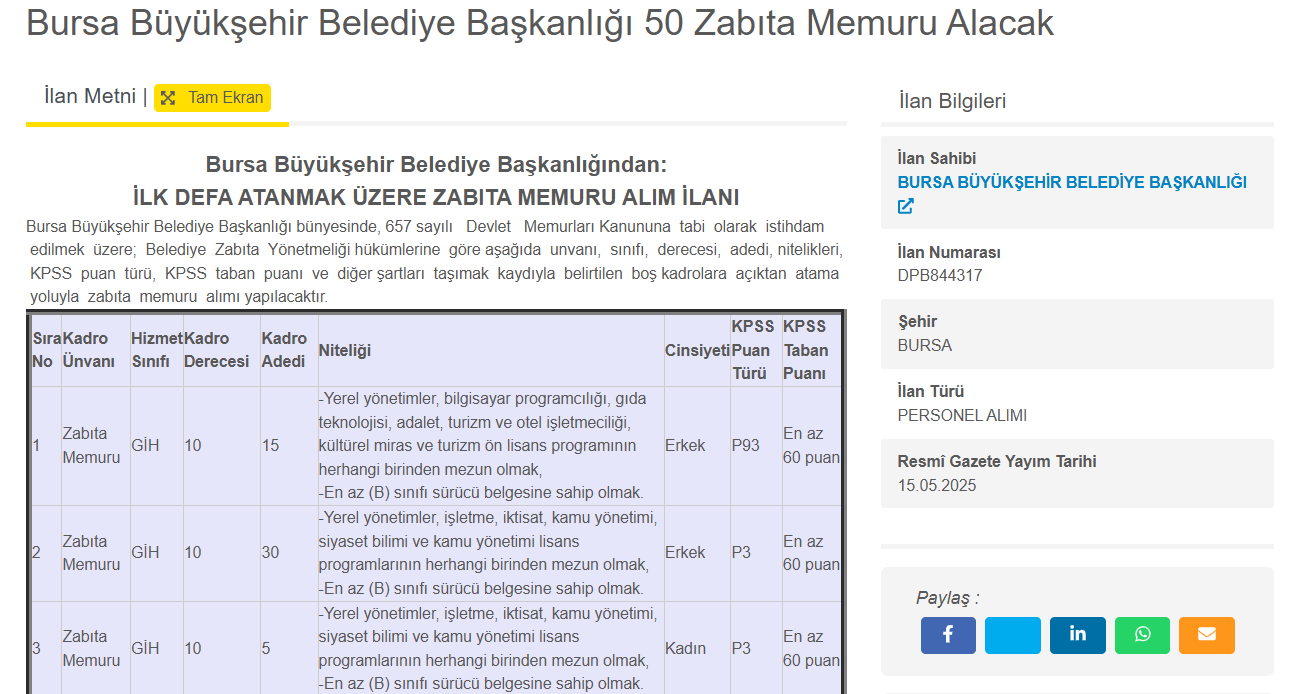The image size is (1291, 694).
Task: Click the En az 60 puan cell in row 1
Action: (x=811, y=446)
